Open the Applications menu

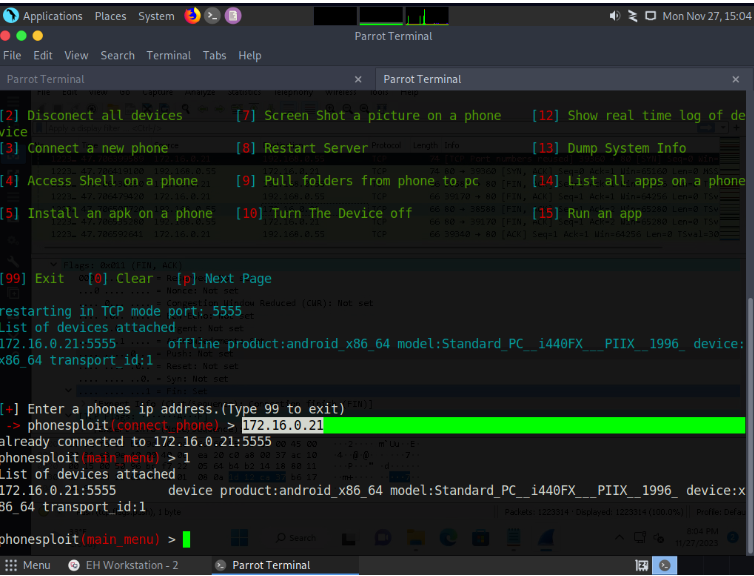[x=52, y=16]
